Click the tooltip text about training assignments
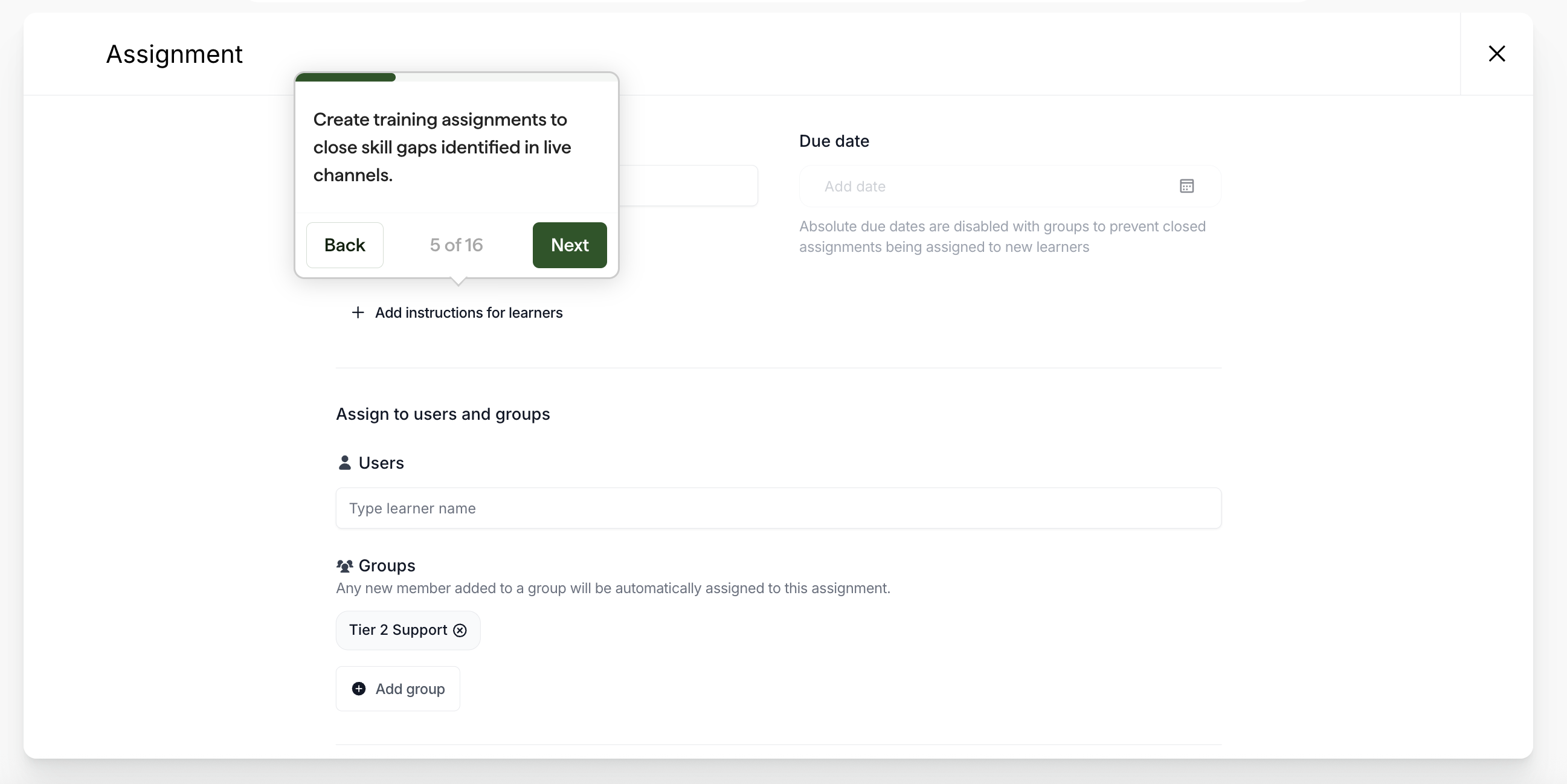The image size is (1567, 784). coord(442,147)
